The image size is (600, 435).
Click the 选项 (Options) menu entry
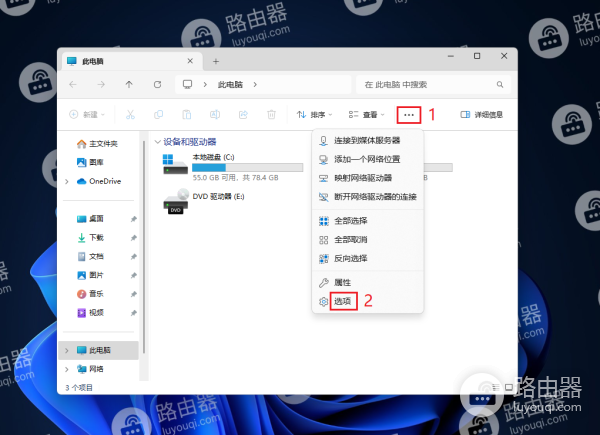[343, 301]
